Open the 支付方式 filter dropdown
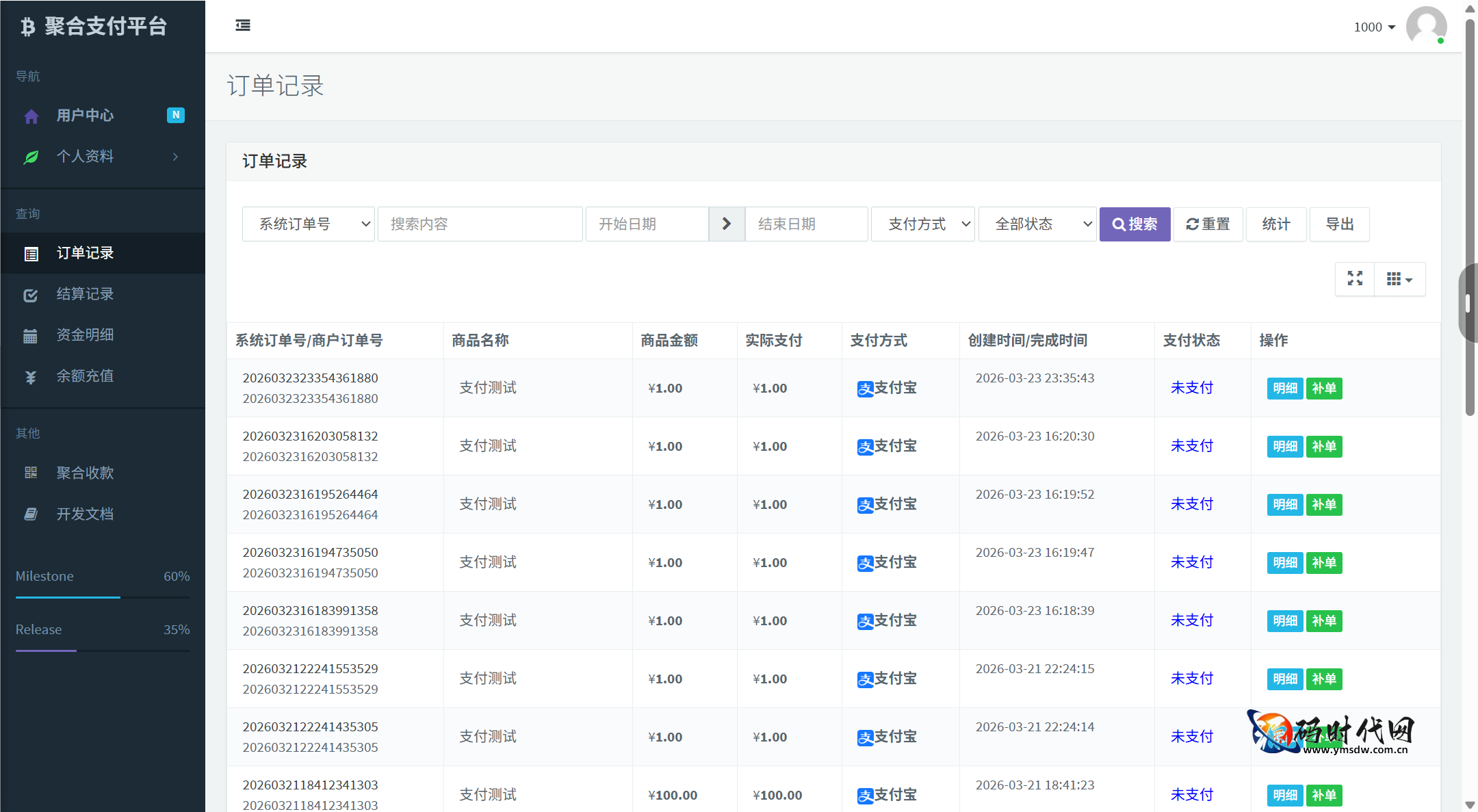Viewport: 1478px width, 812px height. [x=922, y=224]
